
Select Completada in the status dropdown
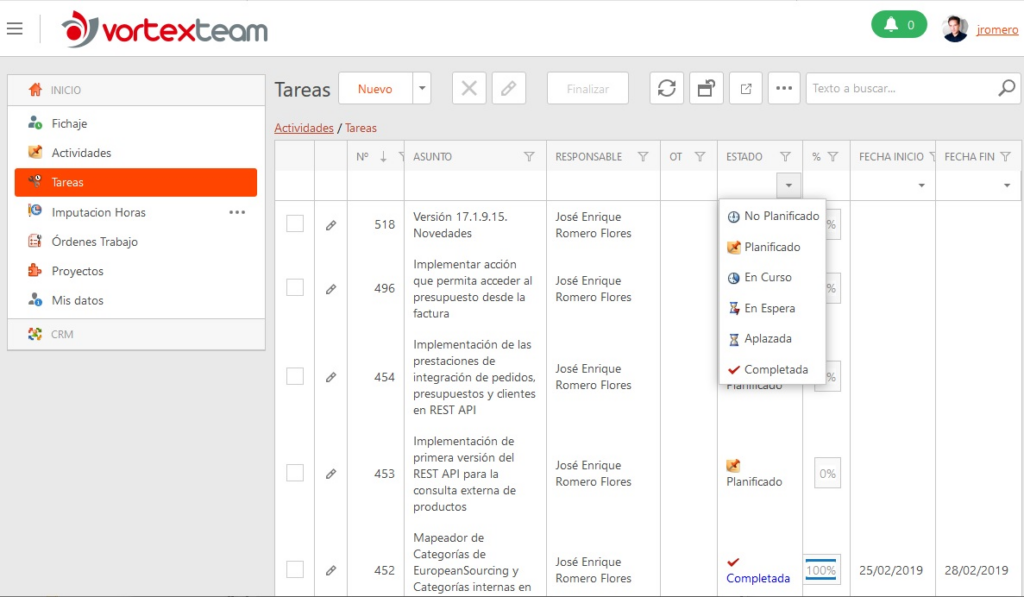[773, 370]
